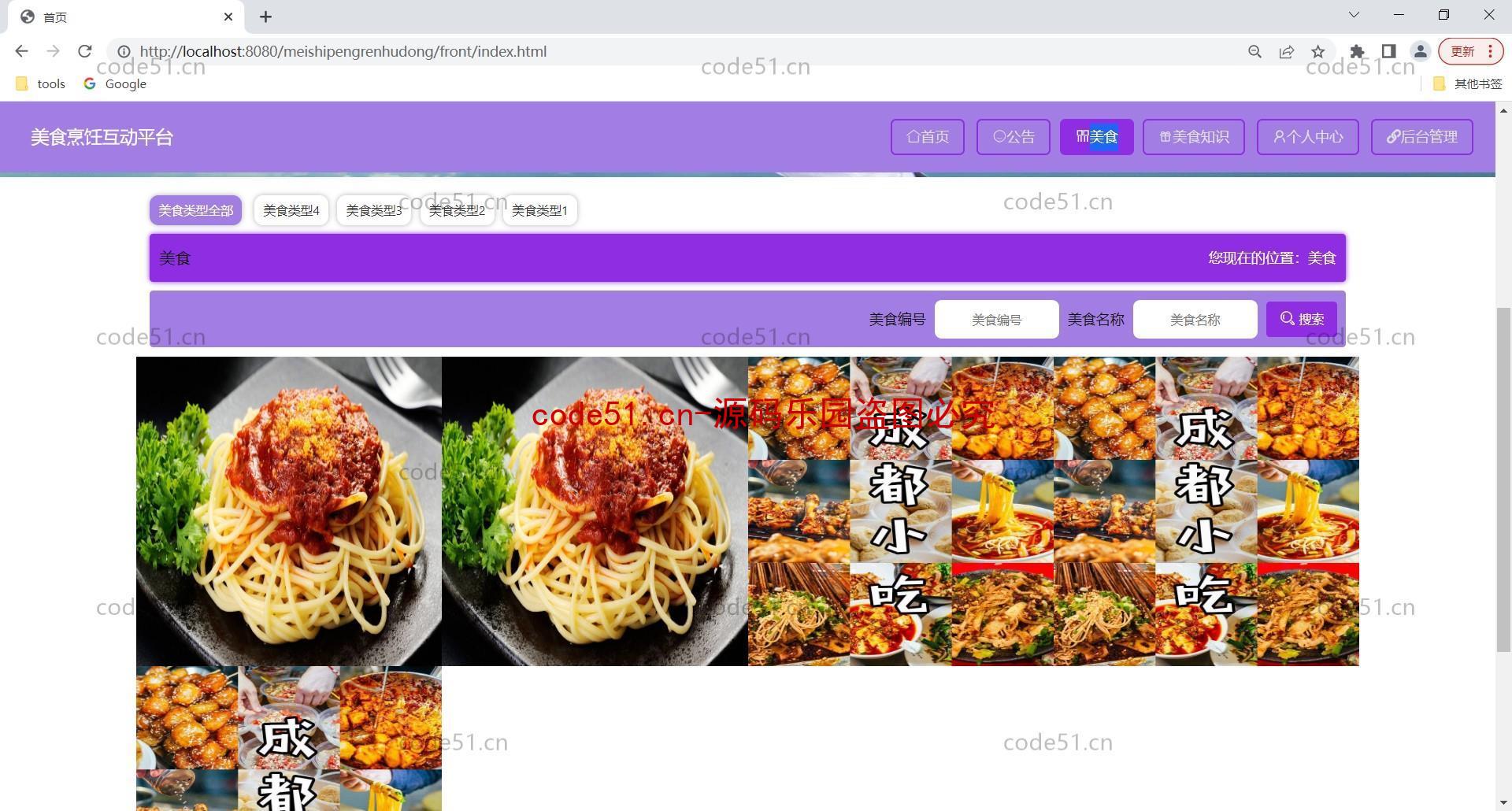Open the fourth food card 成都小吃

(x=1206, y=511)
